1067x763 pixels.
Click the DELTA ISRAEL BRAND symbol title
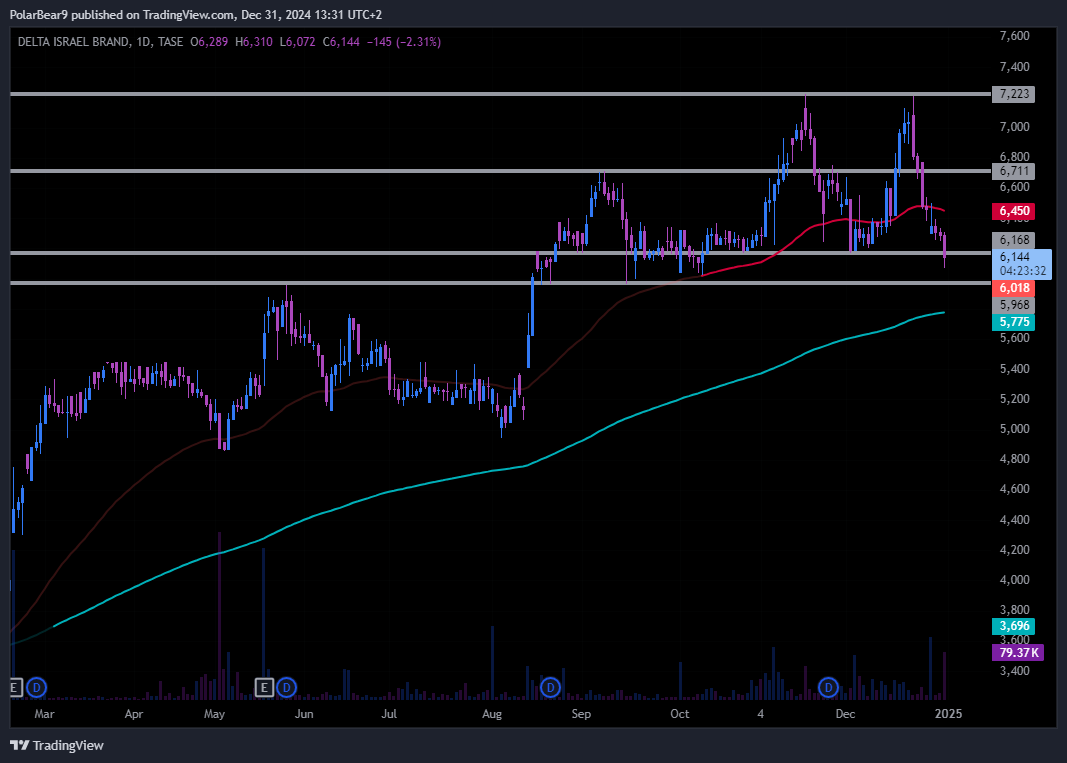pos(73,42)
